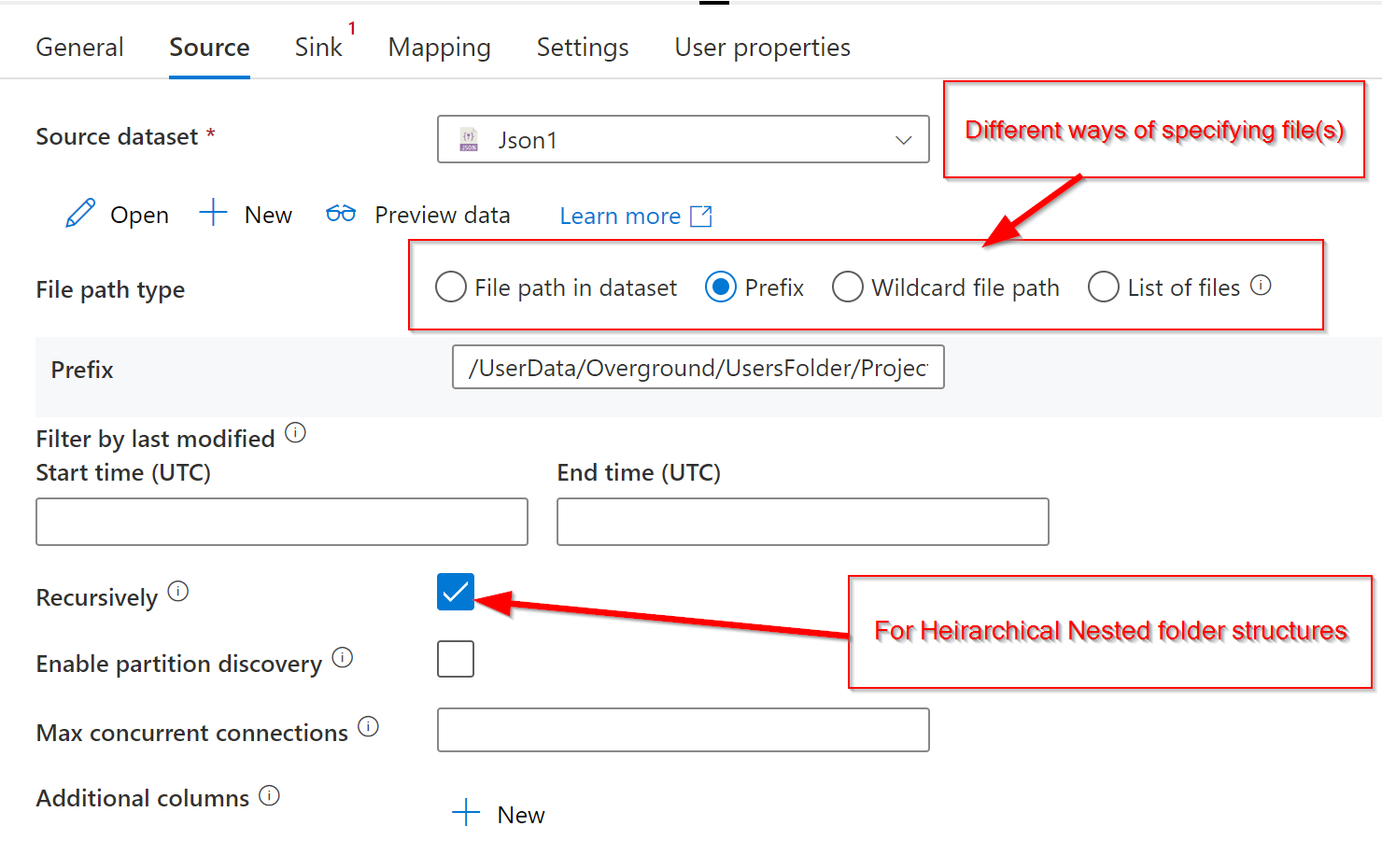Click the plus New dataset icon
1382x868 pixels.
[x=212, y=214]
